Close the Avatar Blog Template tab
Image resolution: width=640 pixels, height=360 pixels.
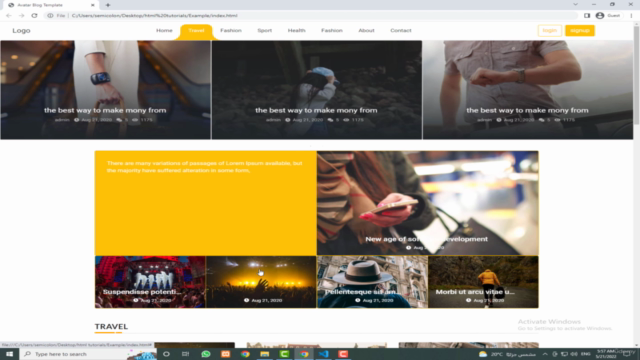click(93, 5)
